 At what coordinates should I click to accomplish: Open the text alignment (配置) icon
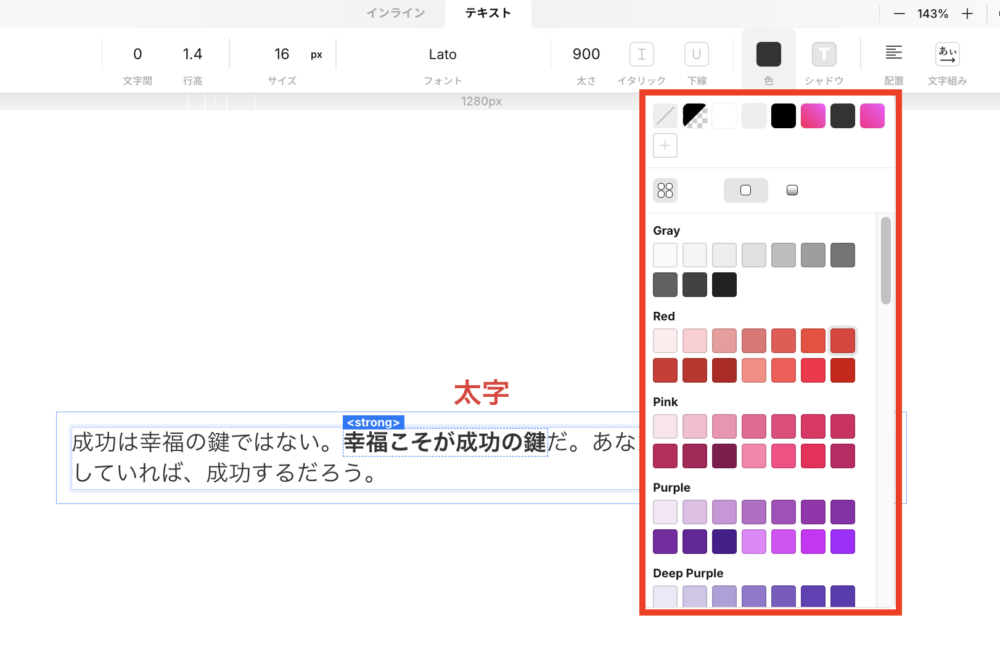(x=893, y=53)
